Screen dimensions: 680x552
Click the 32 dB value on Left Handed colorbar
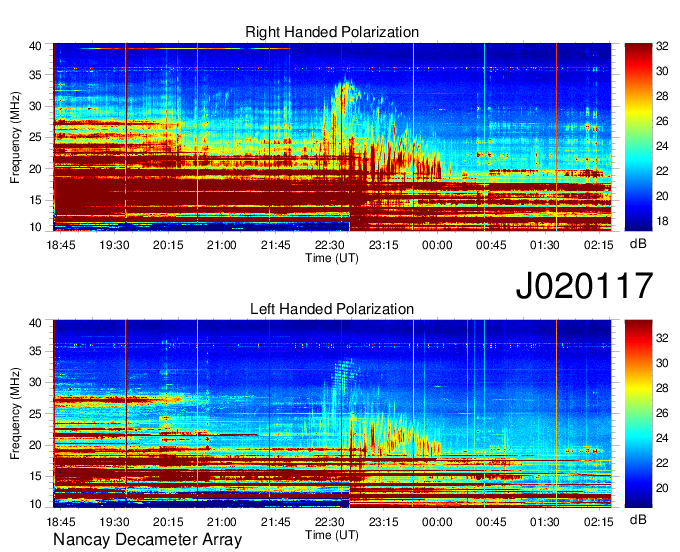click(662, 338)
